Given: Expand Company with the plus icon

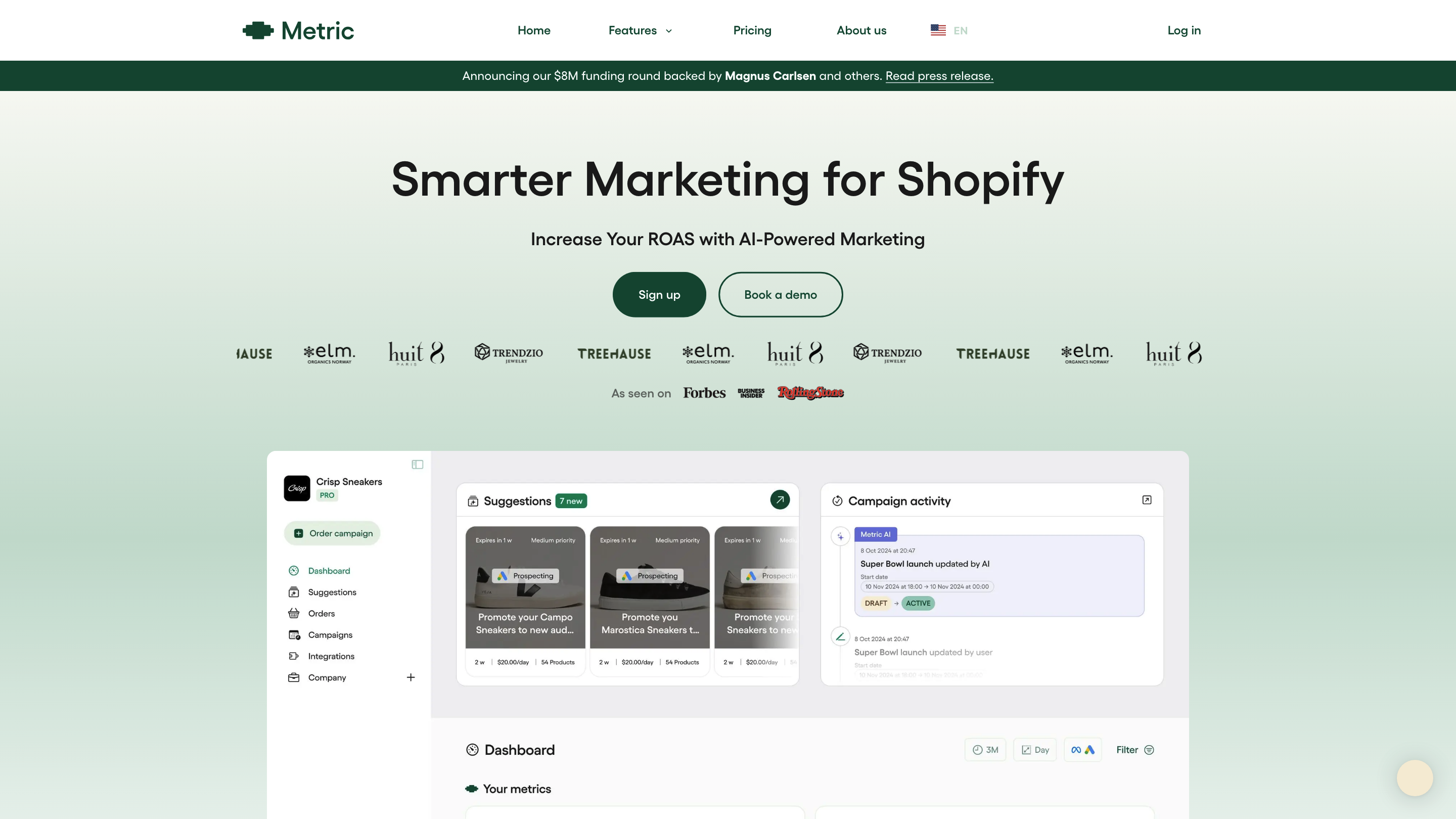Looking at the screenshot, I should coord(411,677).
